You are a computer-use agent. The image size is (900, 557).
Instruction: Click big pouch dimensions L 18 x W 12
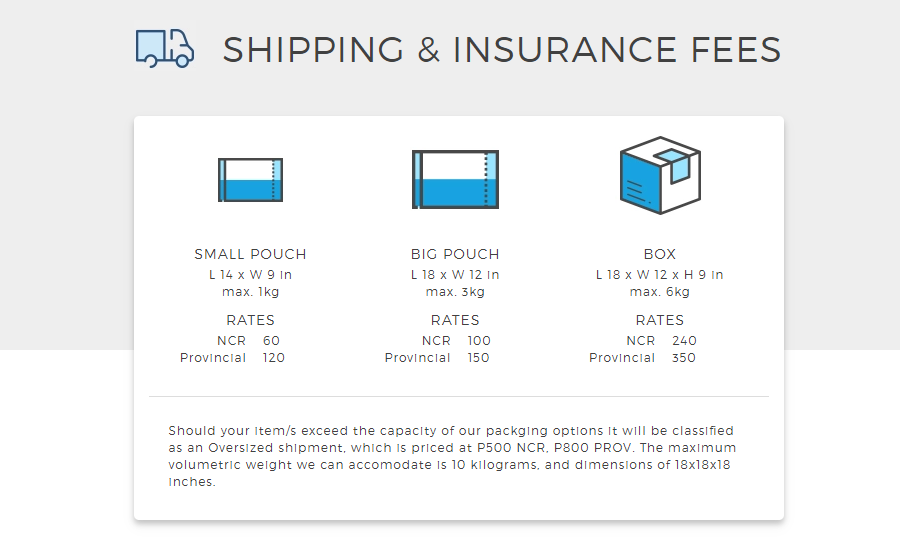tap(455, 274)
